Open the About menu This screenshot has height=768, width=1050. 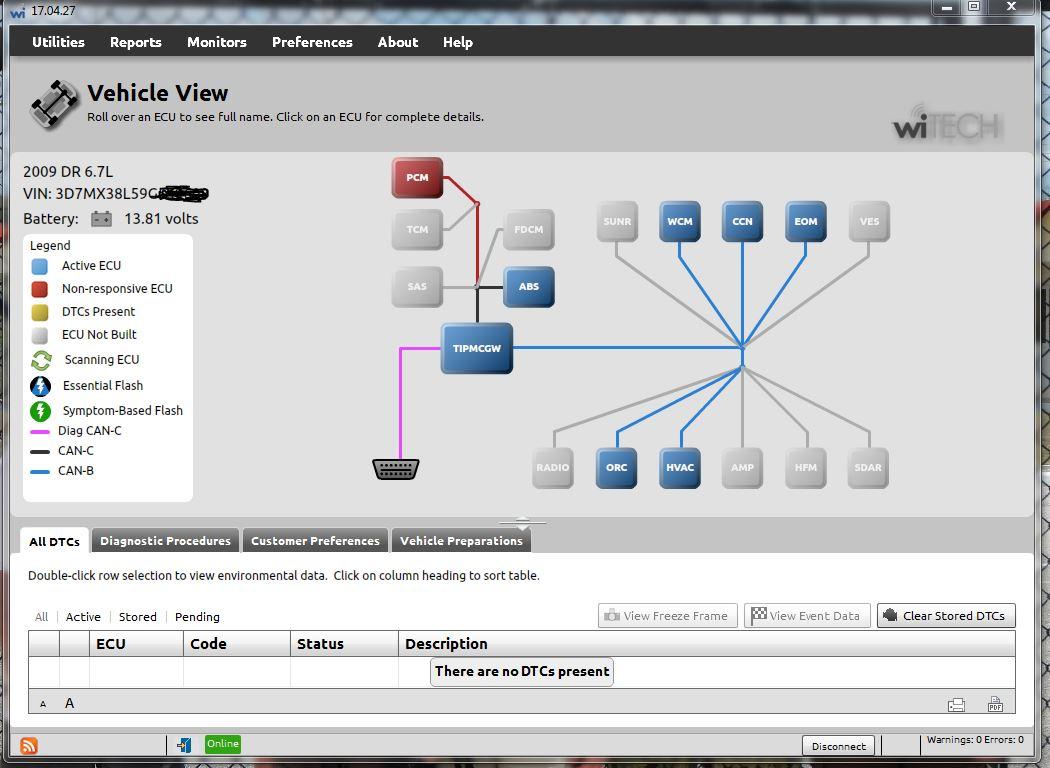(398, 42)
